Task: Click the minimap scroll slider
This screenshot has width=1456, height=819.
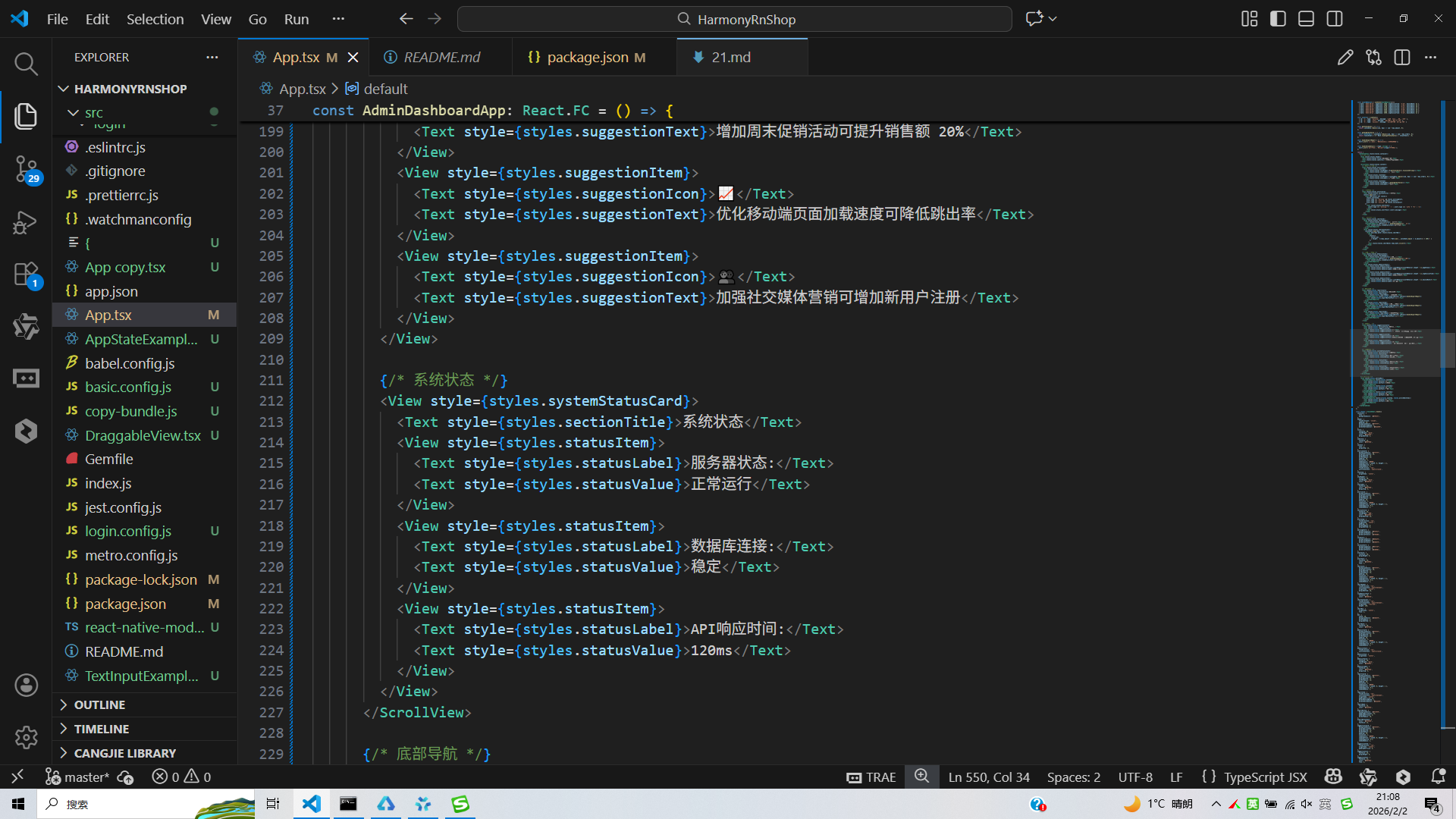Action: tap(1395, 353)
